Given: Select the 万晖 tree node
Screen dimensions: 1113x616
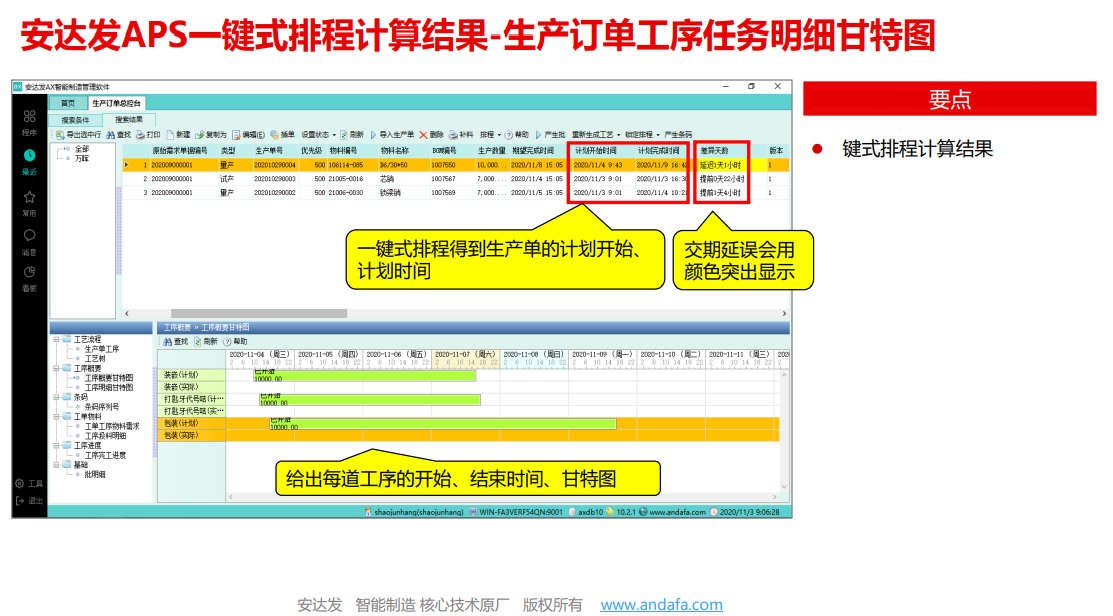Looking at the screenshot, I should click(x=82, y=158).
